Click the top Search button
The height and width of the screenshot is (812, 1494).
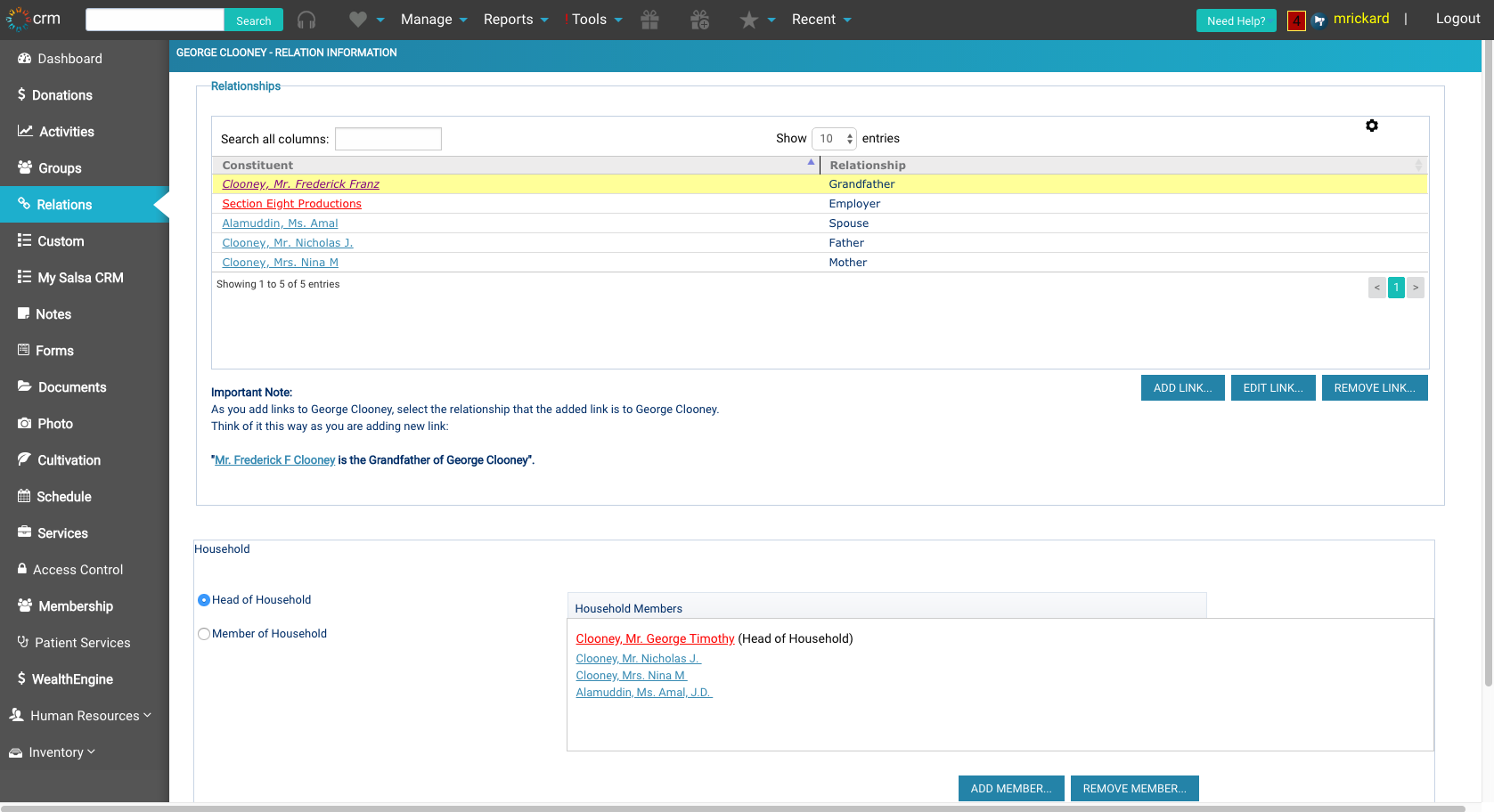click(x=254, y=20)
